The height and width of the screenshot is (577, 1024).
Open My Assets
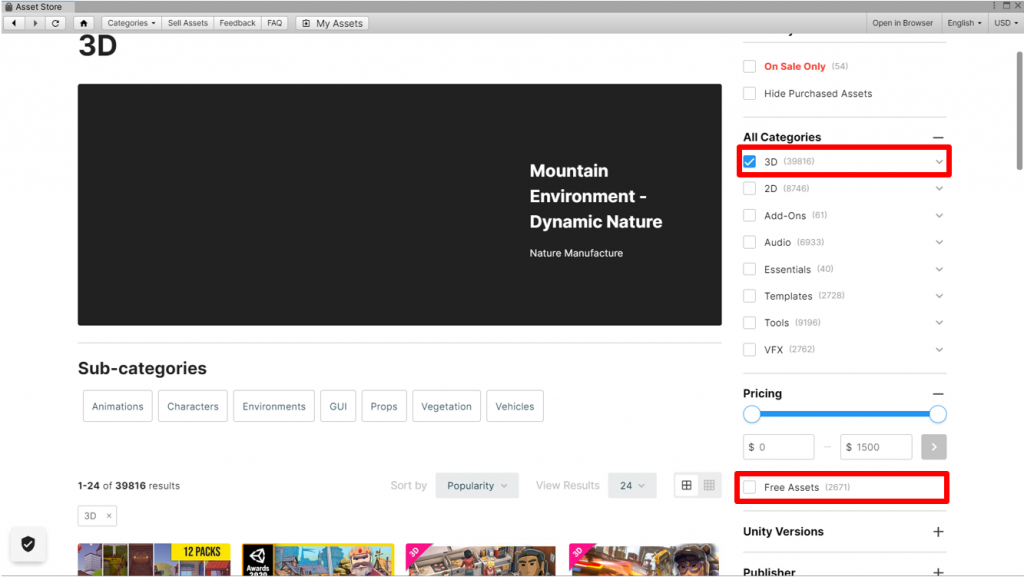(332, 23)
